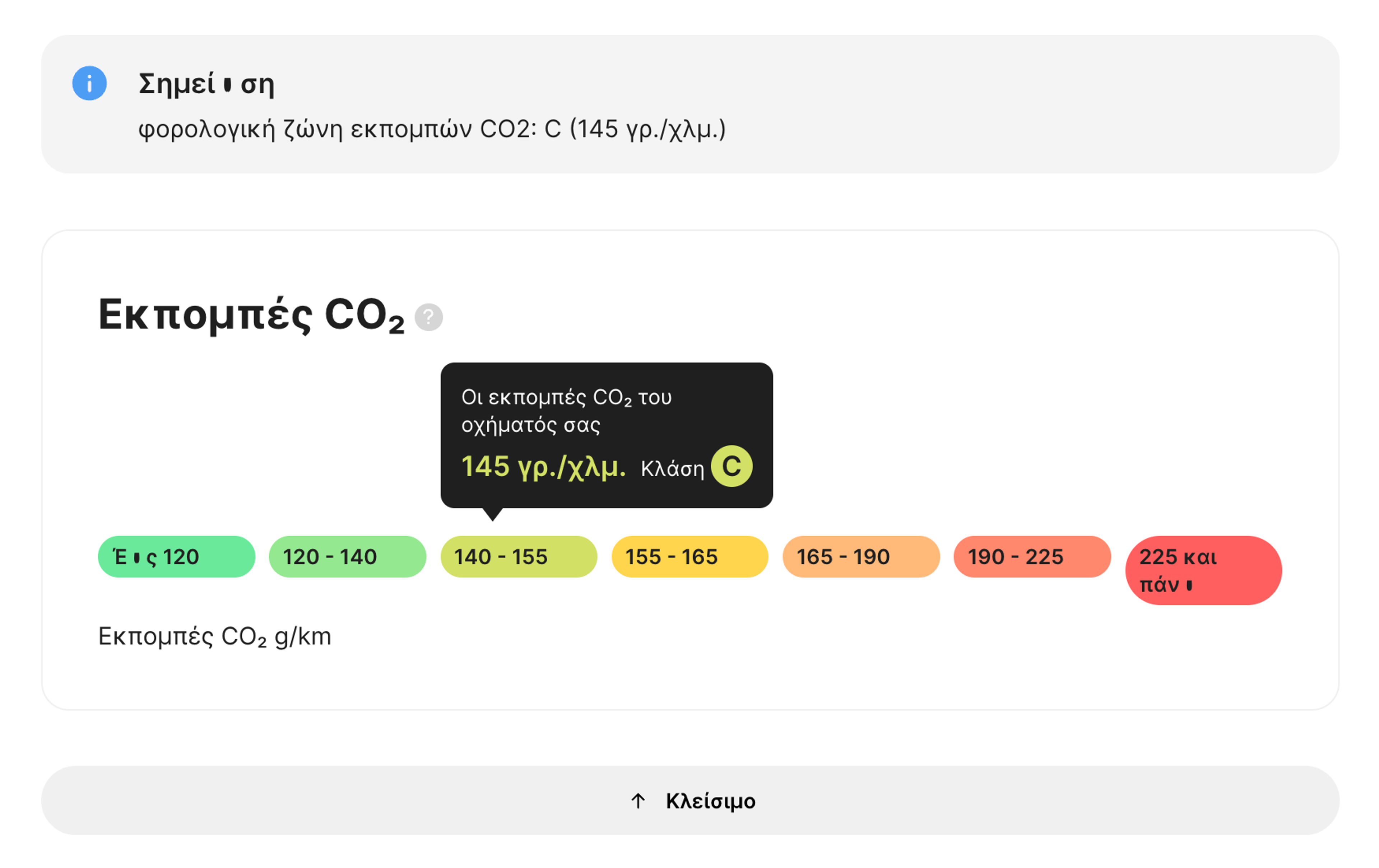
Task: Select the 120 - 140 emission band
Action: tap(348, 556)
